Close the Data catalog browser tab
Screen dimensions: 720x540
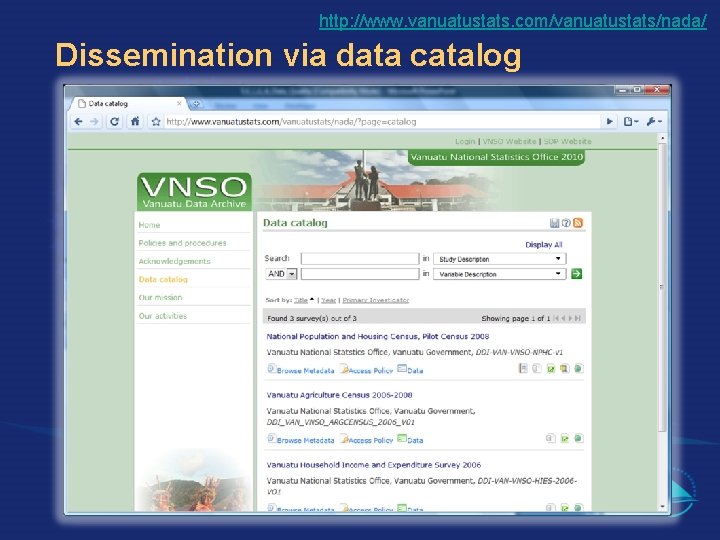tap(179, 104)
